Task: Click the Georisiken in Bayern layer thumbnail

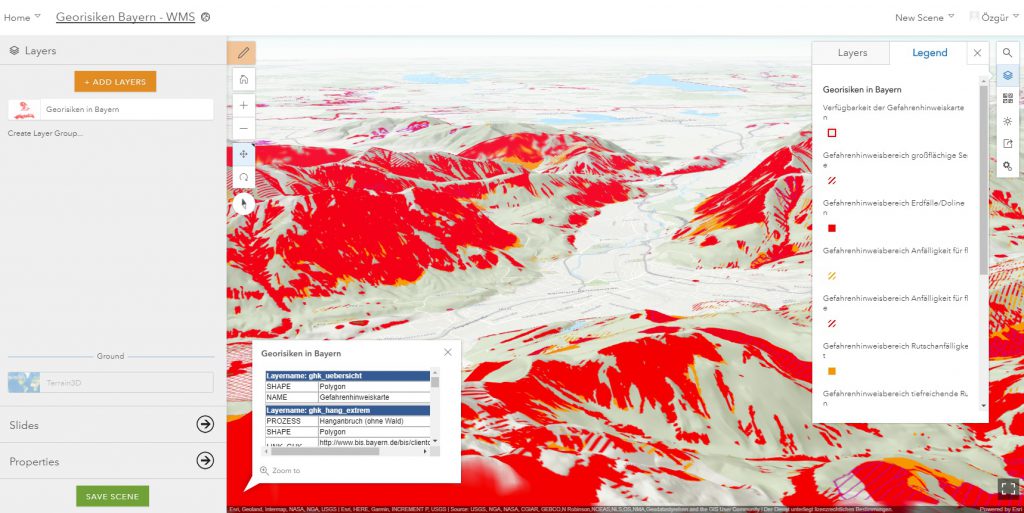Action: 24,110
